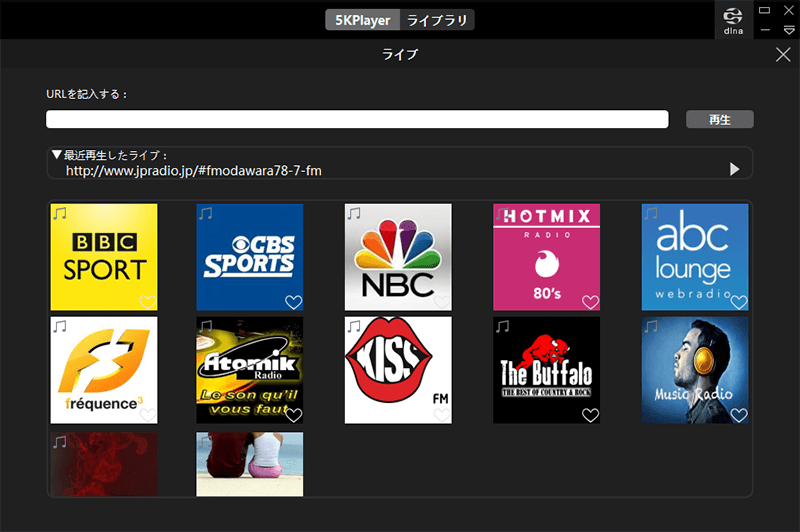800x532 pixels.
Task: Open the title bar dropdown menu arrow
Action: point(789,31)
